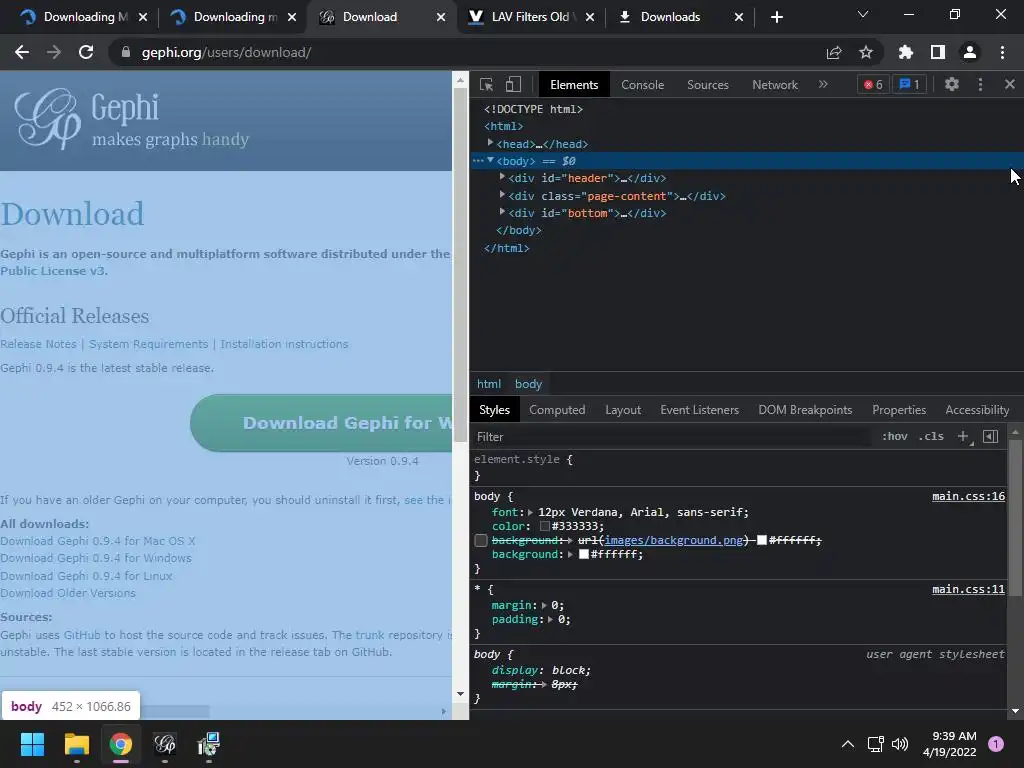
Task: Activate the inspect element picker icon
Action: pyautogui.click(x=487, y=84)
